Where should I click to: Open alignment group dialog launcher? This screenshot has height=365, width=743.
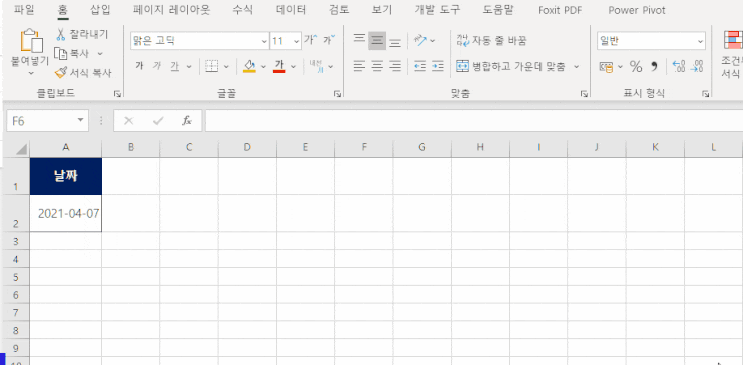(584, 94)
